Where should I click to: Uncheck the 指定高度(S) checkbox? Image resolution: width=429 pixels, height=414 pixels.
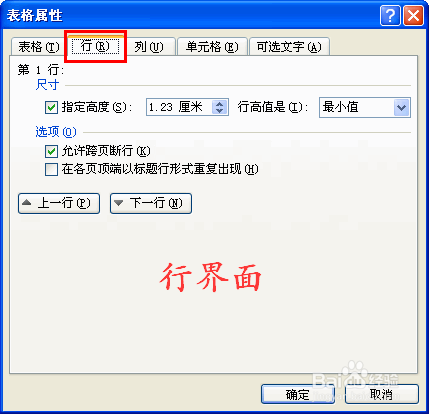tap(51, 107)
